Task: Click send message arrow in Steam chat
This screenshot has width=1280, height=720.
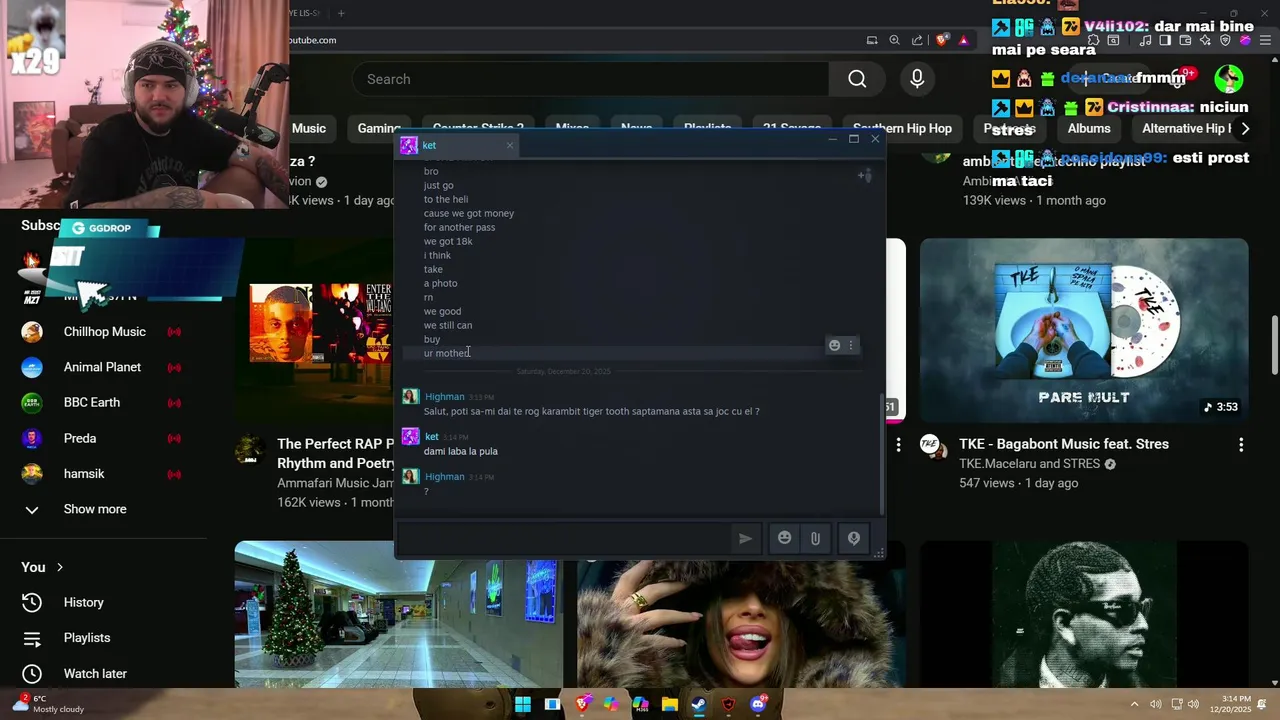Action: [745, 538]
